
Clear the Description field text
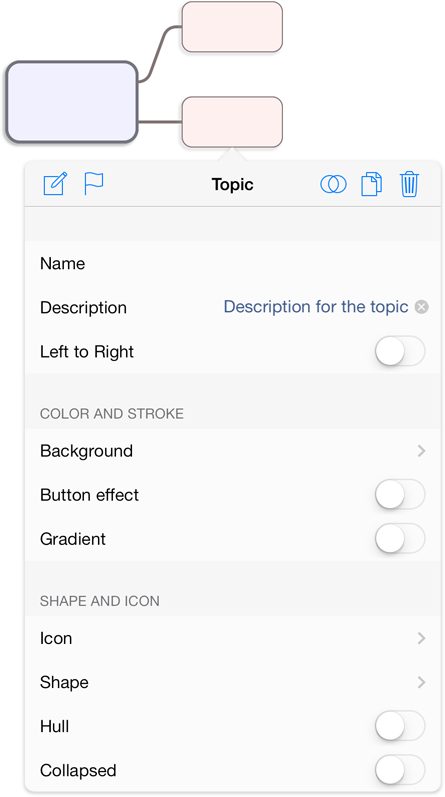coord(421,307)
